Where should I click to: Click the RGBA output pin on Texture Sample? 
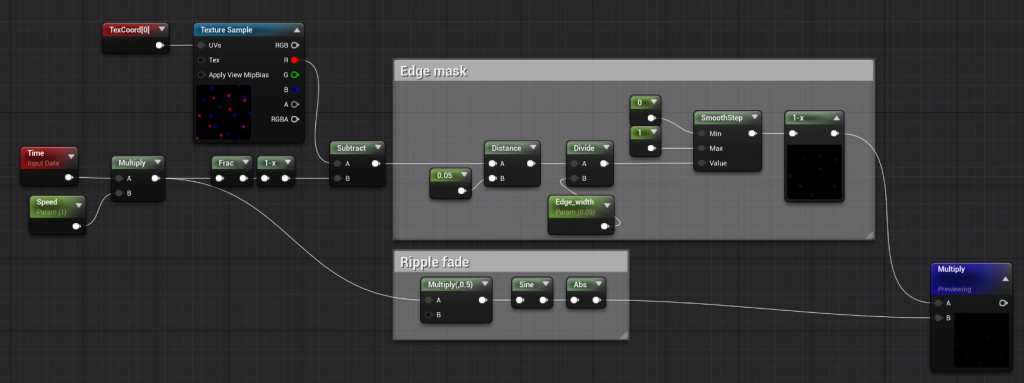pyautogui.click(x=295, y=119)
